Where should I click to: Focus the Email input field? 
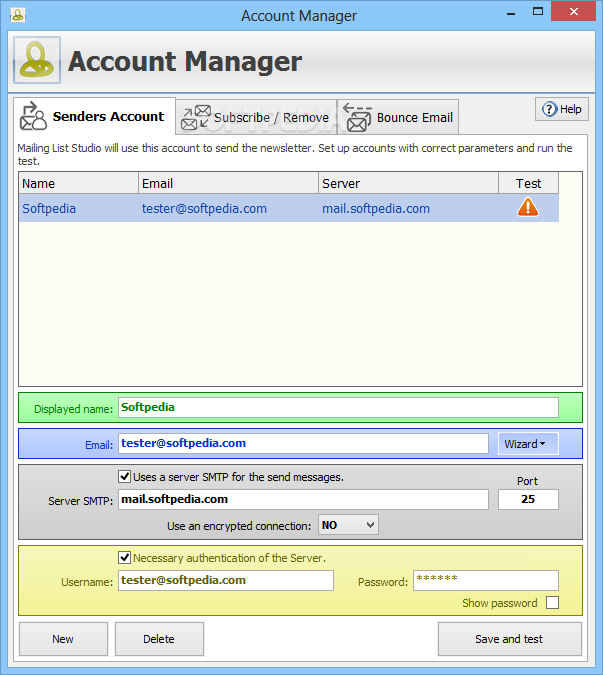[303, 443]
